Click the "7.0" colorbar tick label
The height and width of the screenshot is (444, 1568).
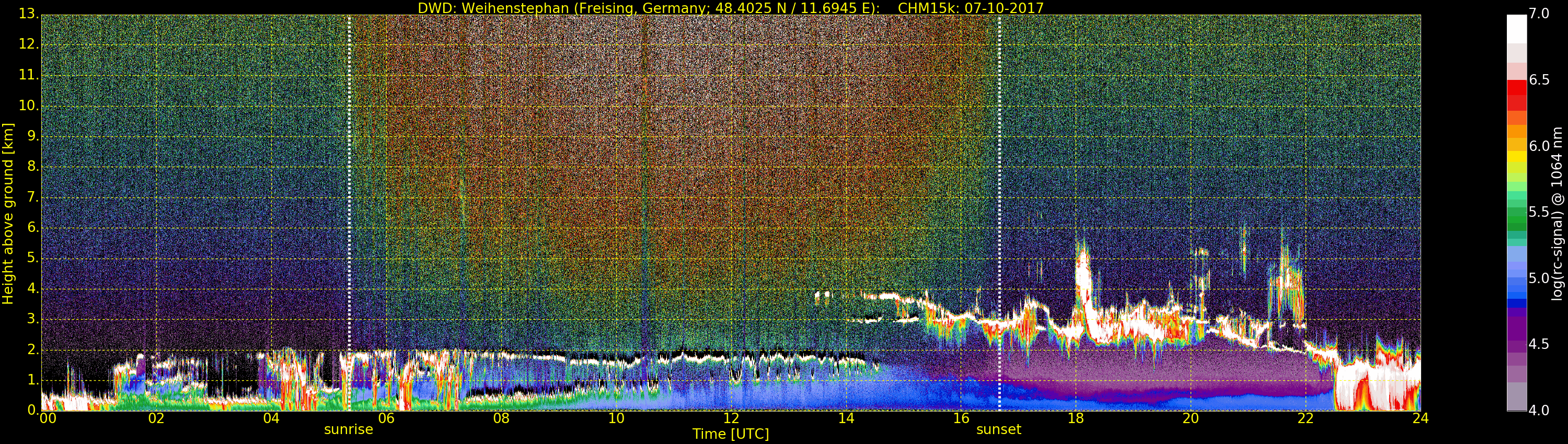(1539, 14)
